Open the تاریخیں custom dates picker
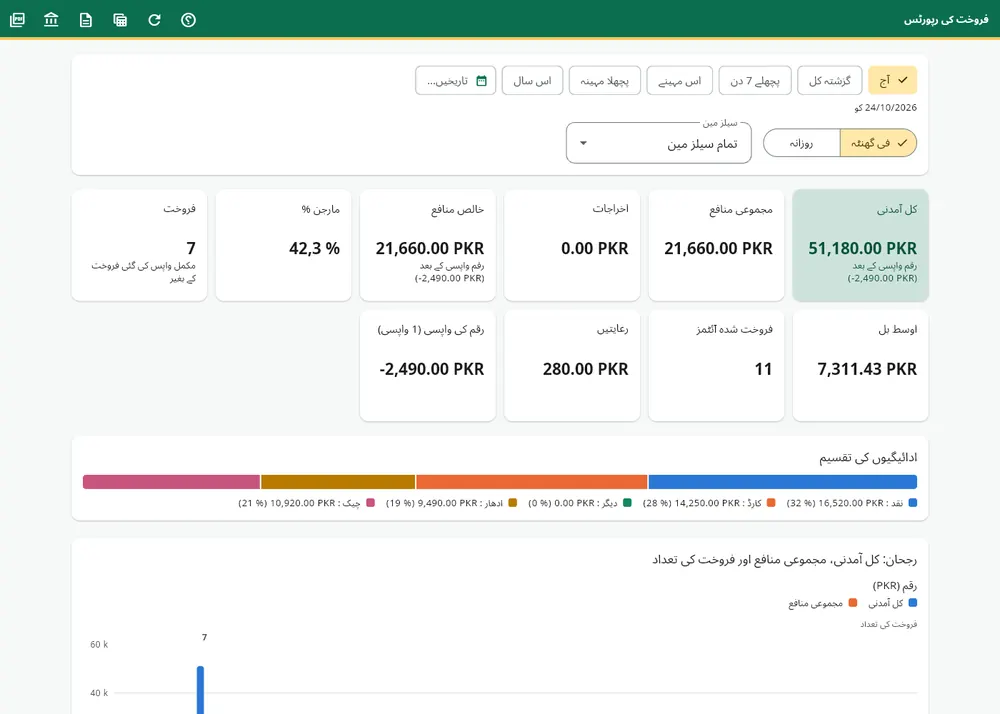This screenshot has height=714, width=1000. coord(455,80)
